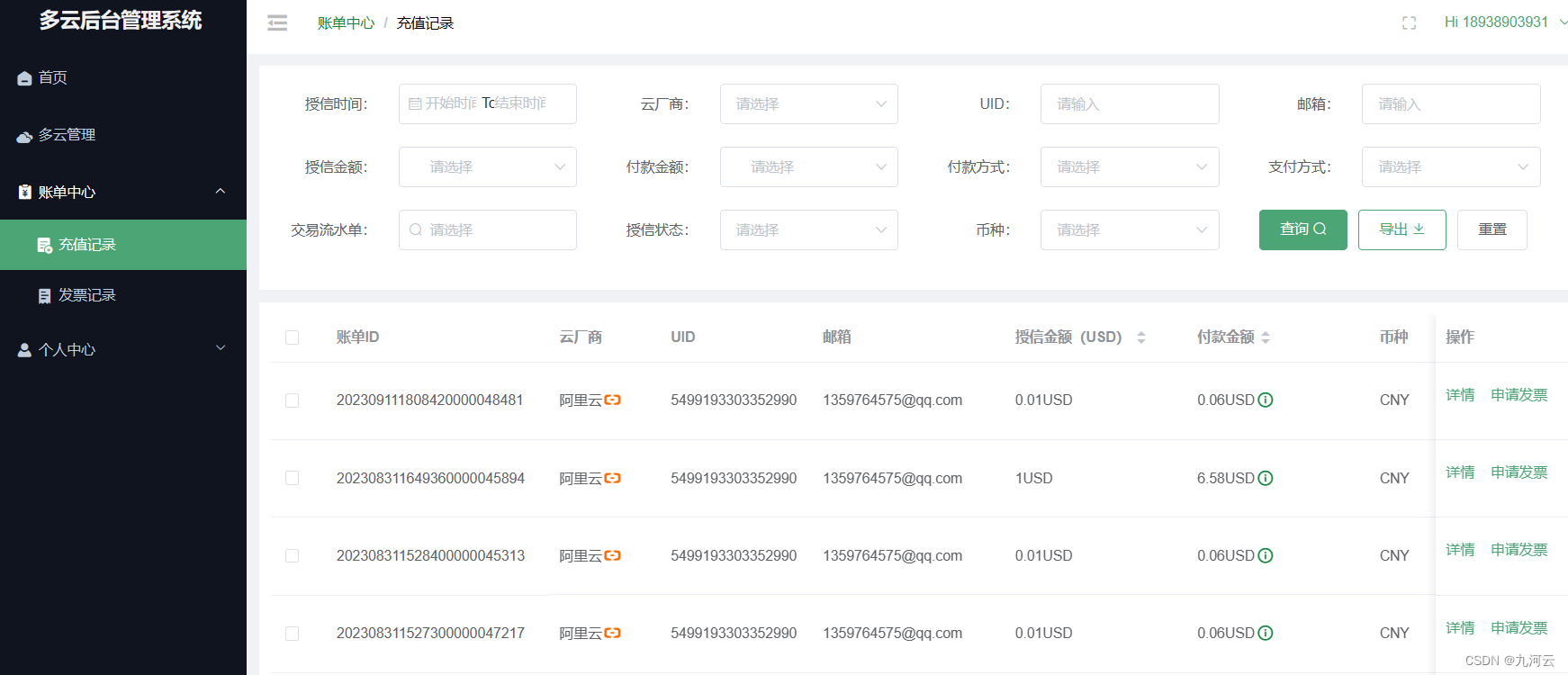Open the 授信金额 dropdown
The height and width of the screenshot is (675, 1568).
point(487,166)
